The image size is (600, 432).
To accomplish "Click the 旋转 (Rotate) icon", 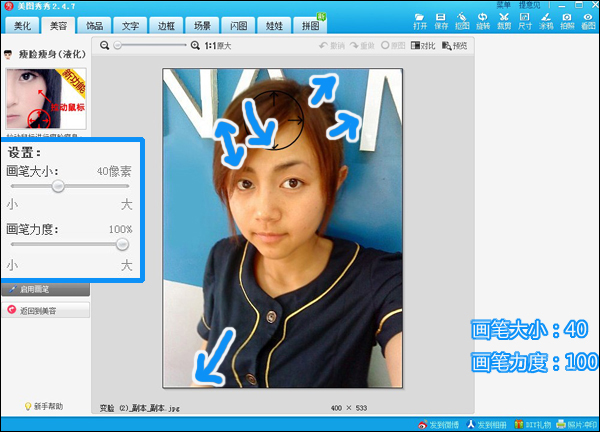I will (x=483, y=21).
